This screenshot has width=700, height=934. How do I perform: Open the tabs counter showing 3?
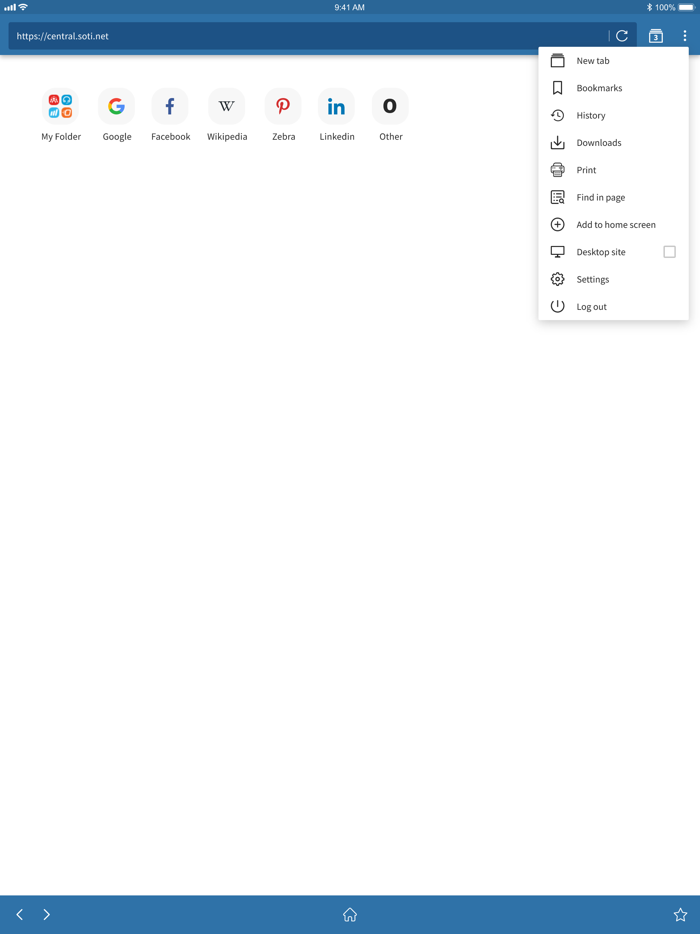click(x=656, y=36)
